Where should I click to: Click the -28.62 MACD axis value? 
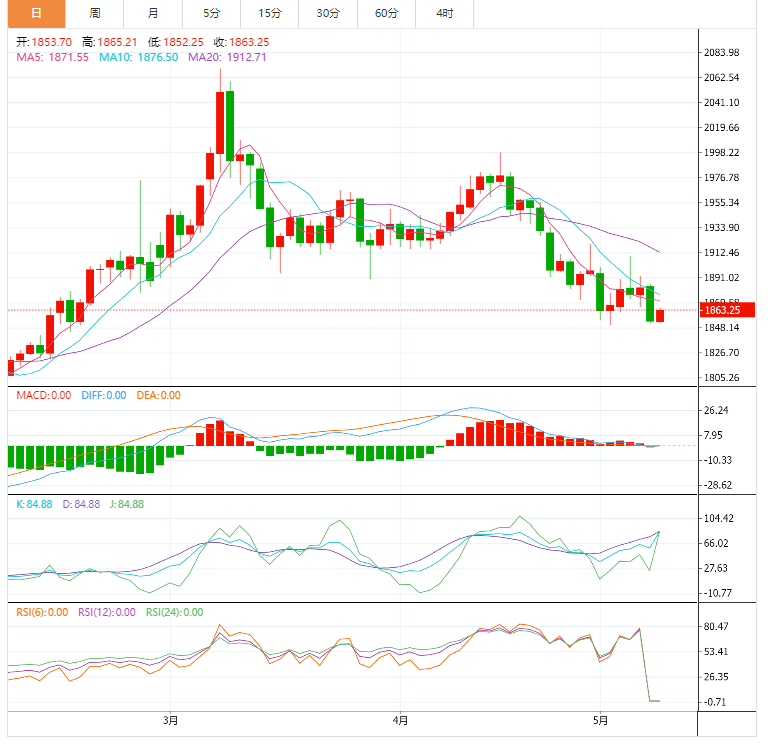718,485
